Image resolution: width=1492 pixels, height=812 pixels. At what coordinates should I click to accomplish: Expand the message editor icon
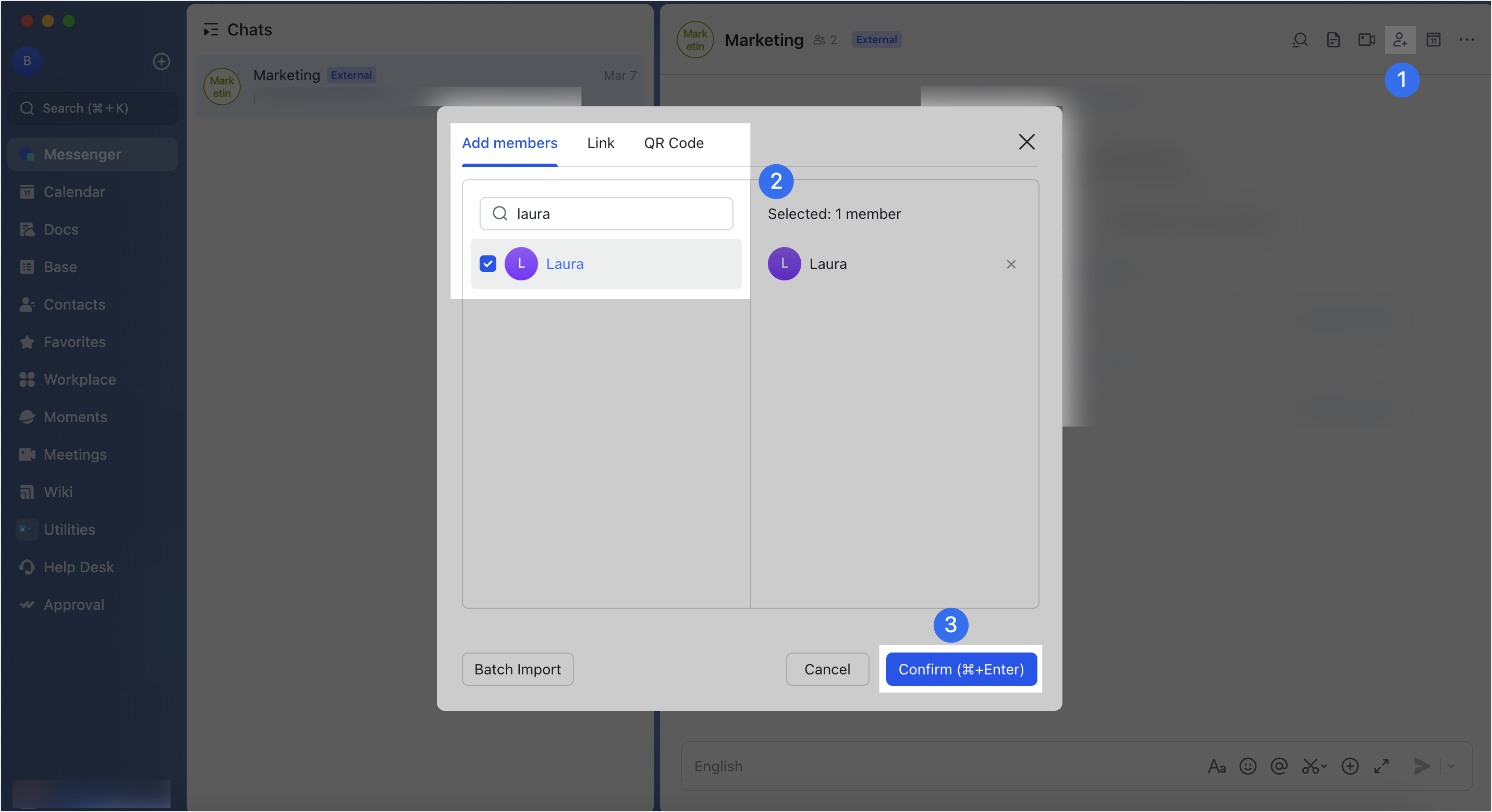(1381, 767)
